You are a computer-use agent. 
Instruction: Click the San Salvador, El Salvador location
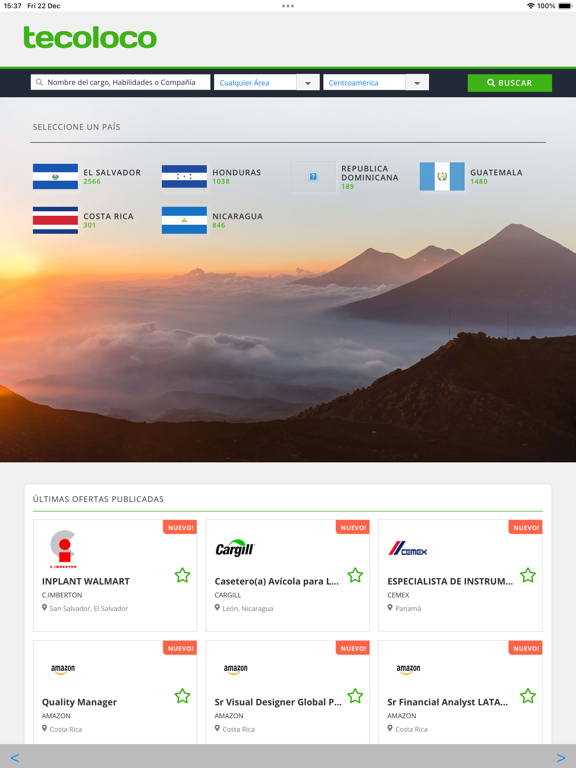coord(89,608)
